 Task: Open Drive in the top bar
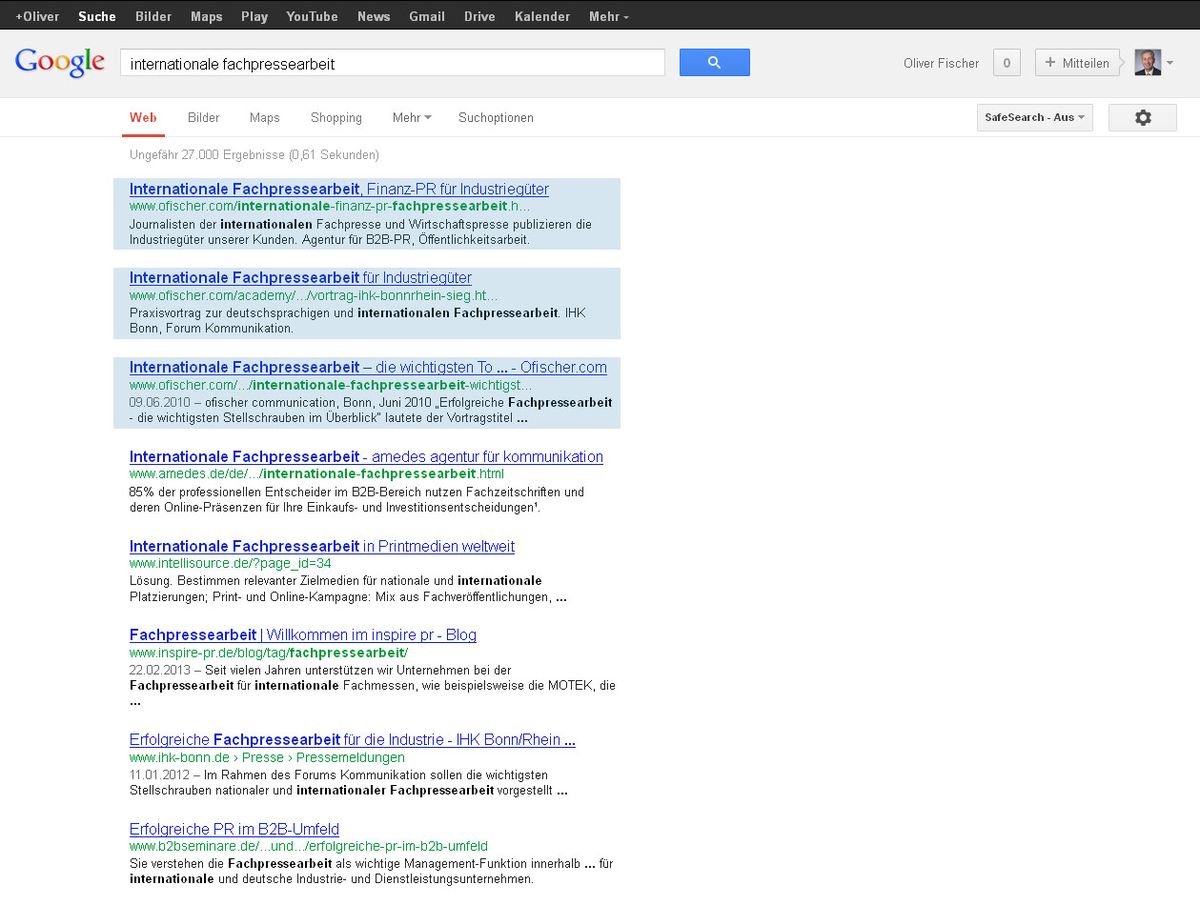point(480,16)
